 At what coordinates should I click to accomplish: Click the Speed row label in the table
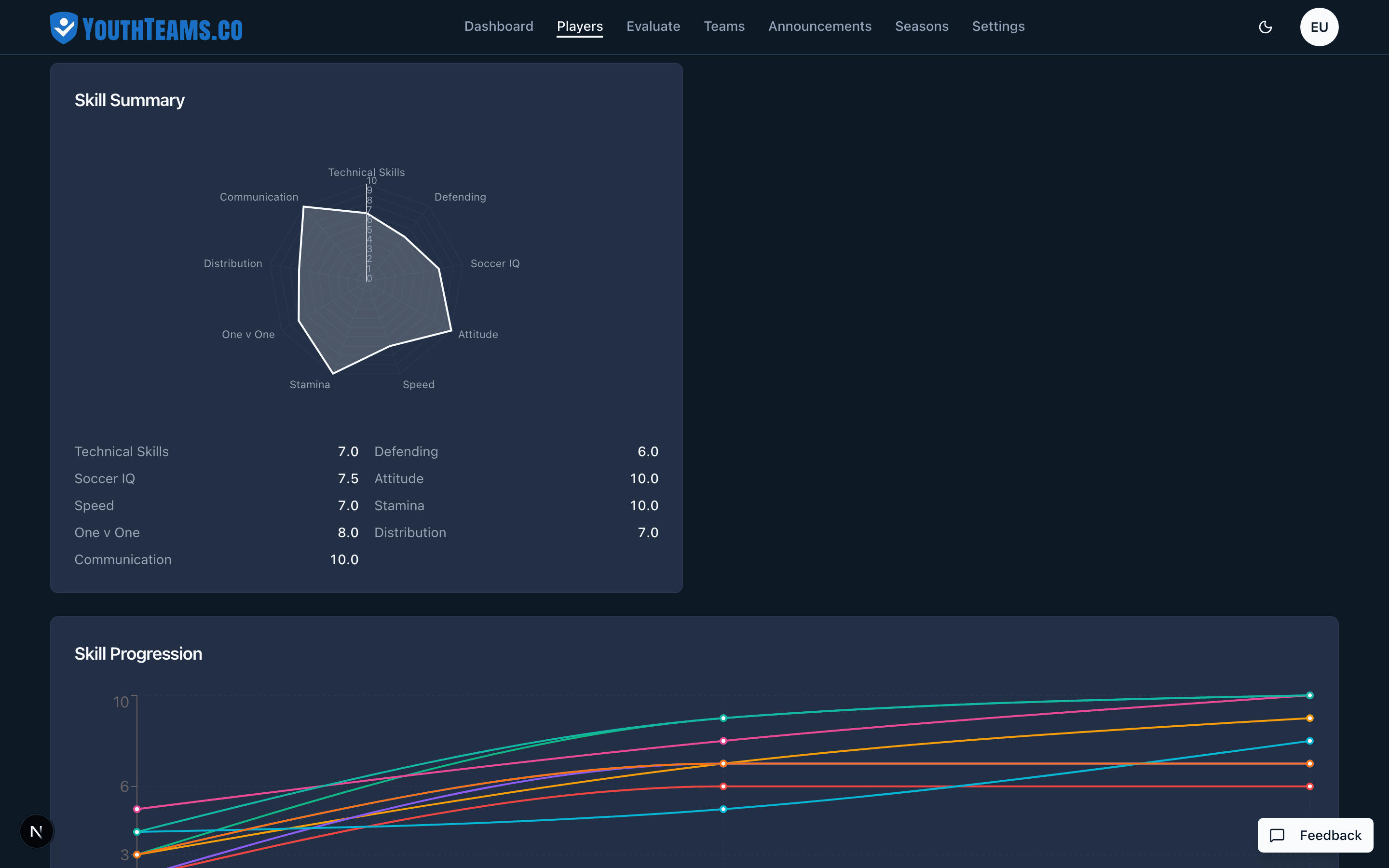(x=94, y=506)
